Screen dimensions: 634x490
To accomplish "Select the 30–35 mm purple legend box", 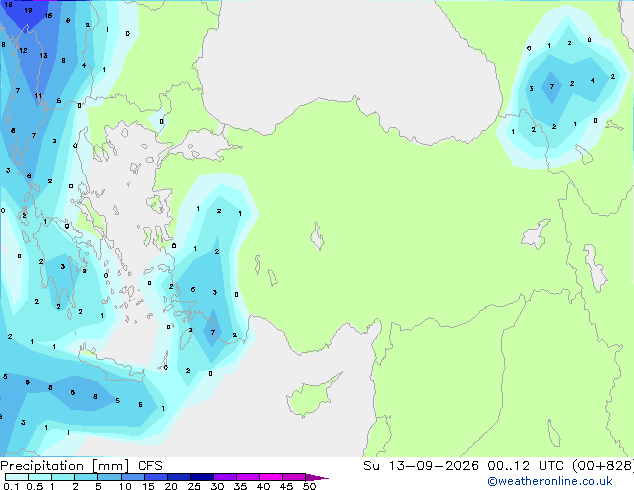I will coord(225,477).
